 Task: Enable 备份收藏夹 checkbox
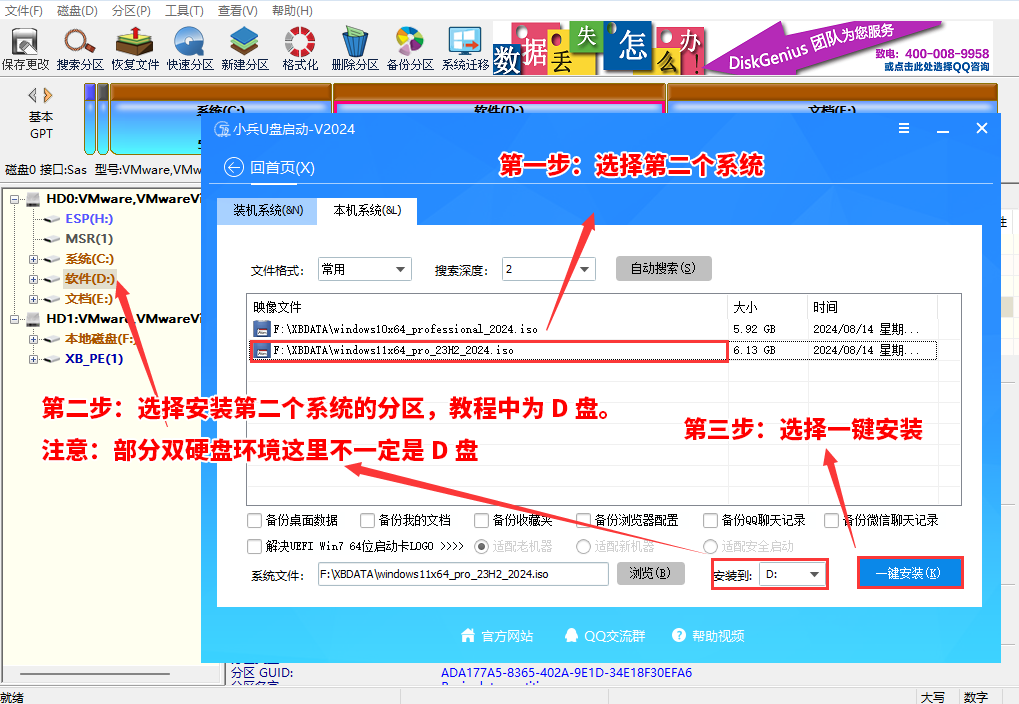481,521
